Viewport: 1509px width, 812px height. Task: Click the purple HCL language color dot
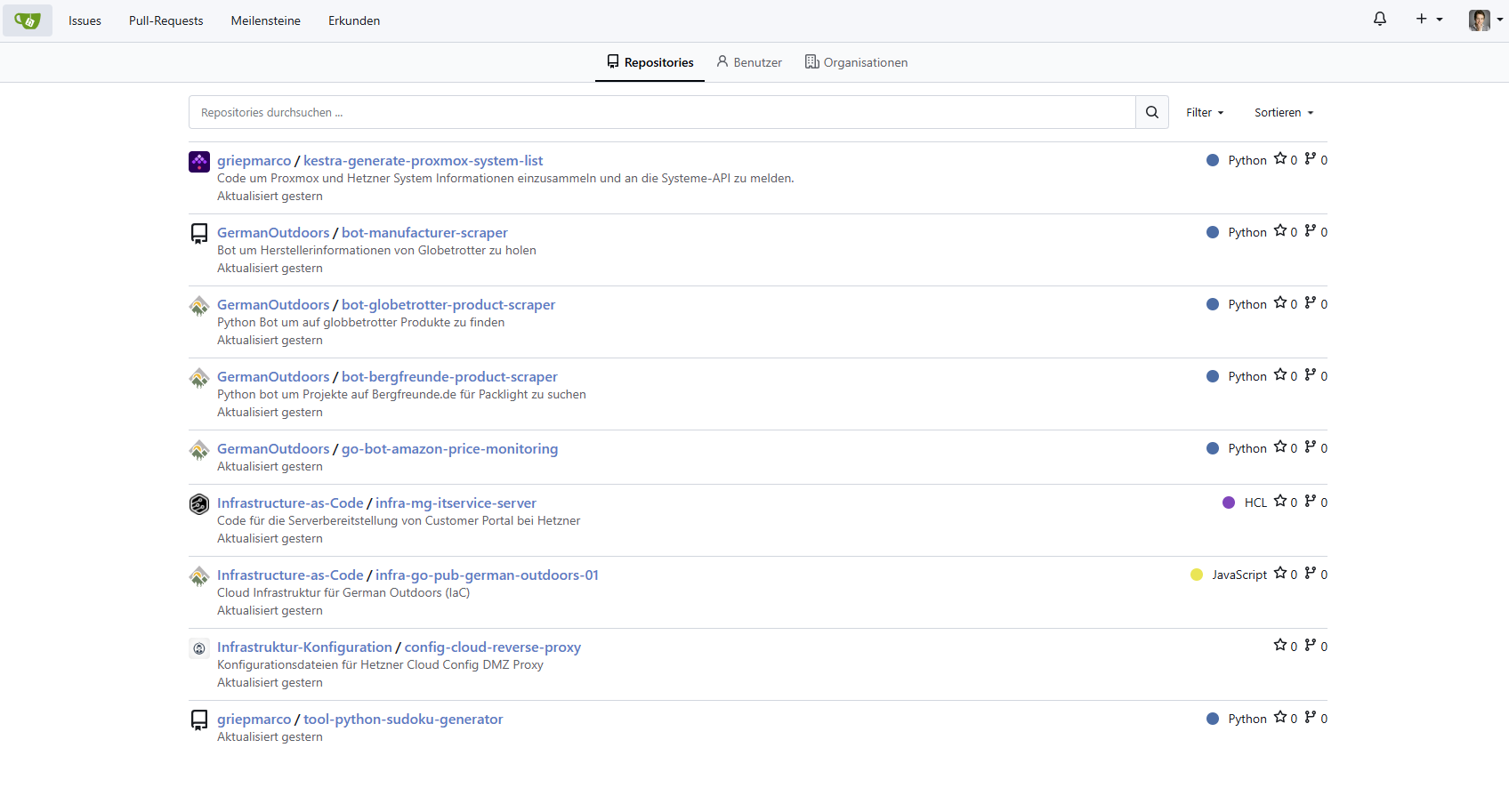(x=1229, y=502)
